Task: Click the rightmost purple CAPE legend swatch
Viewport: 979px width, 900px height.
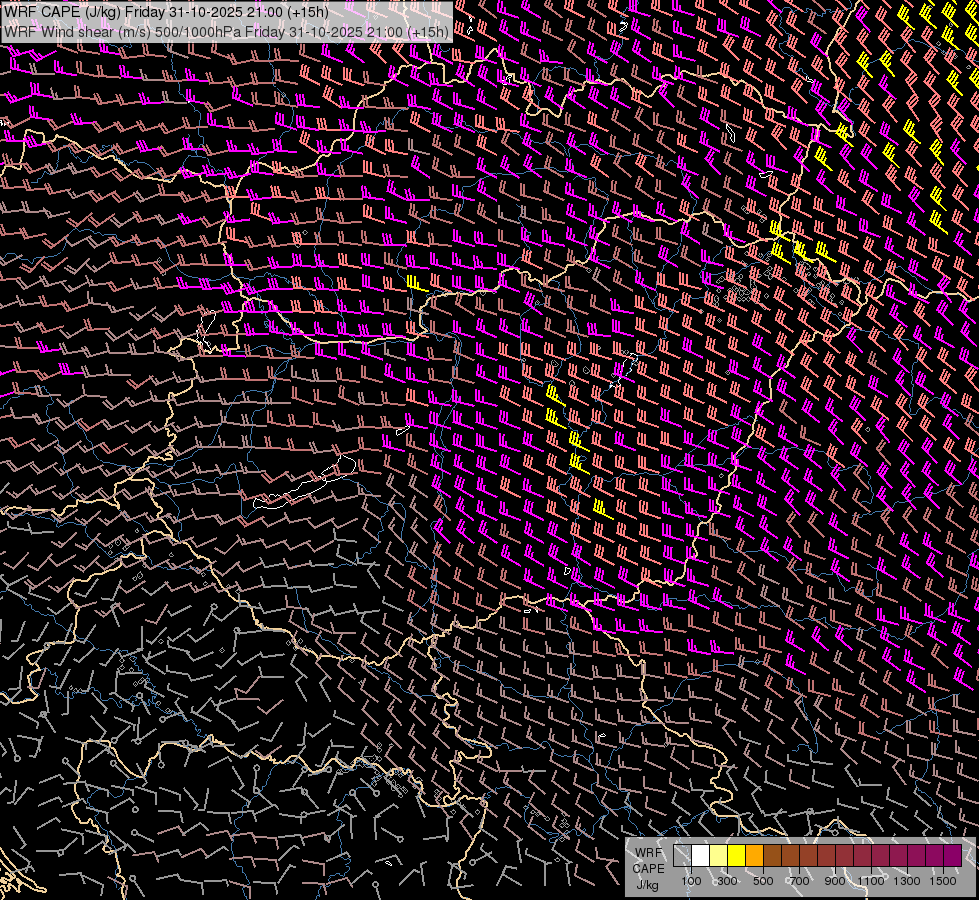Action: coord(953,855)
